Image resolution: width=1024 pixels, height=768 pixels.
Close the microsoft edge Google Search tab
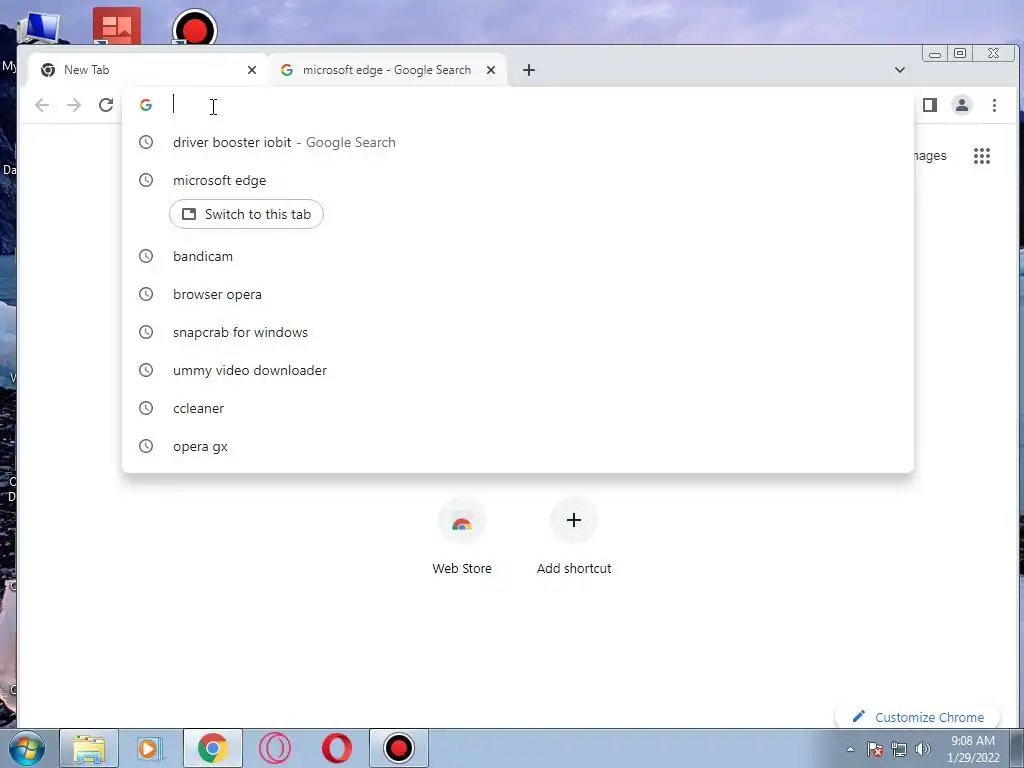490,70
